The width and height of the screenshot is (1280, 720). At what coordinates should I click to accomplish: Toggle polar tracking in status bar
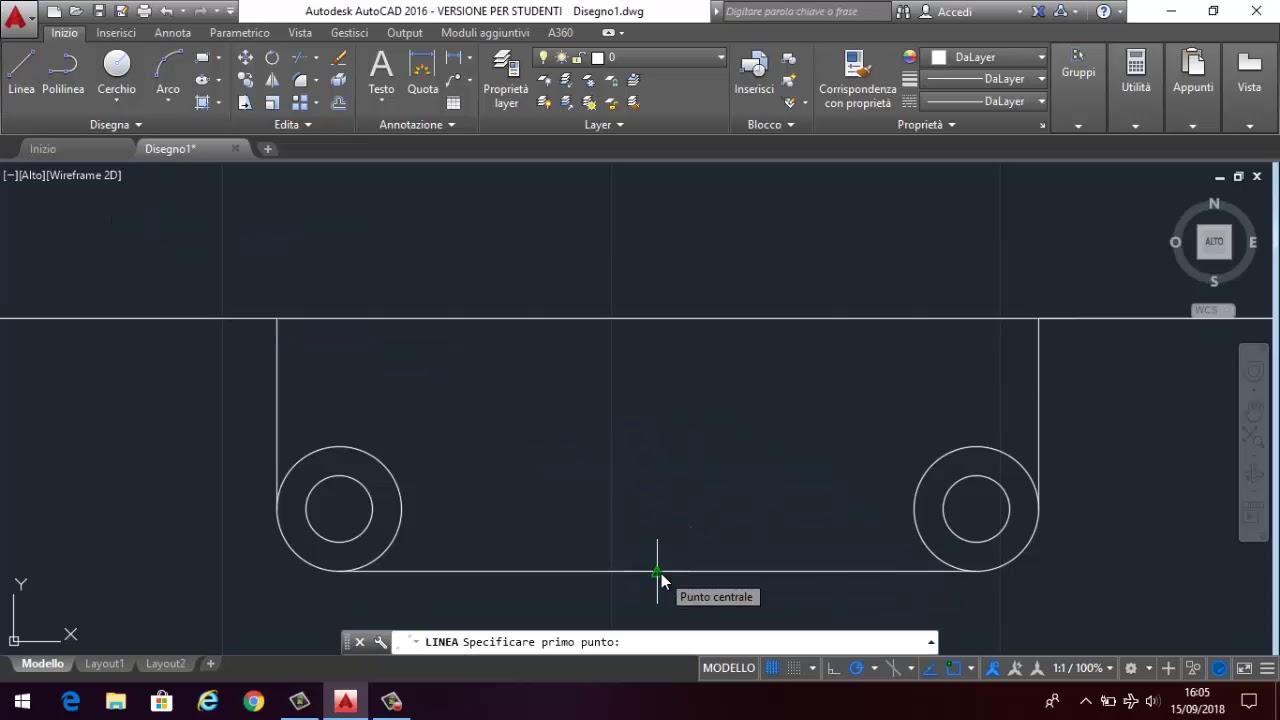point(856,668)
